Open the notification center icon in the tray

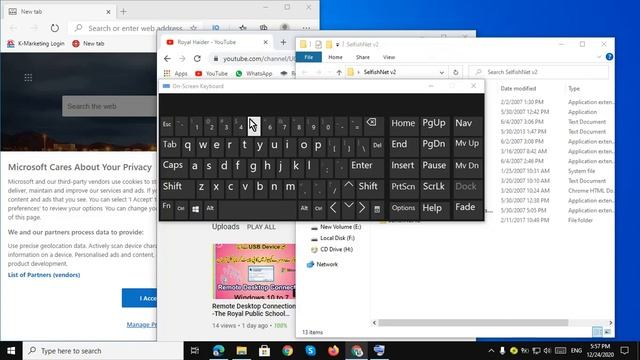point(624,351)
